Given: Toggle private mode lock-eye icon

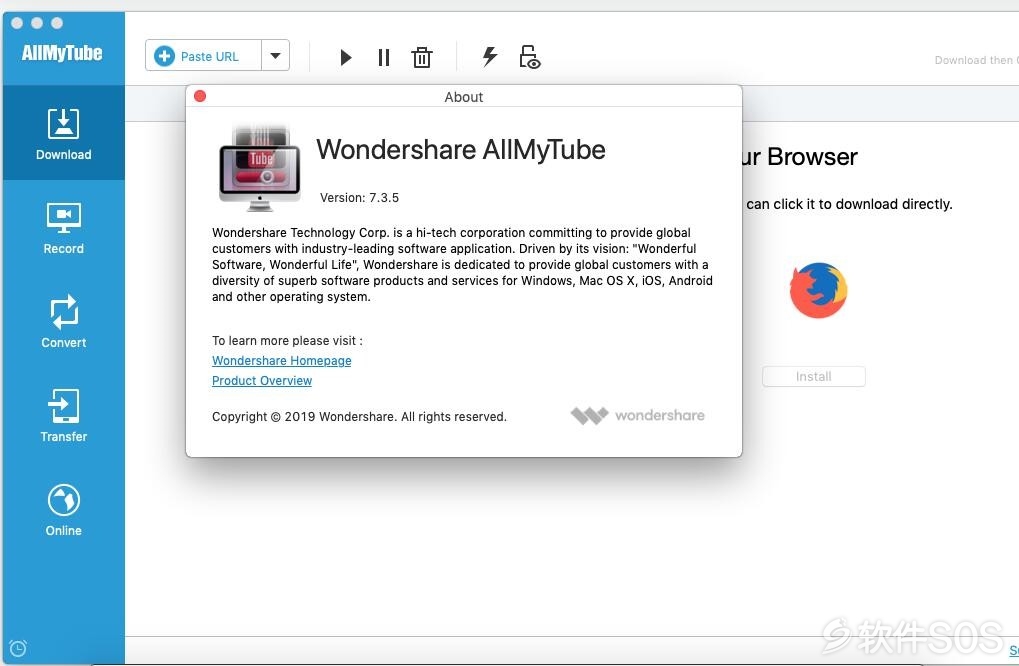Looking at the screenshot, I should pyautogui.click(x=530, y=57).
